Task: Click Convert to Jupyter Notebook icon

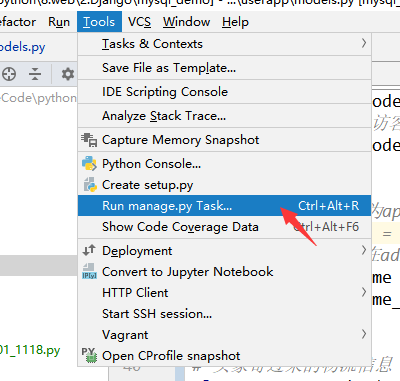Action: pos(89,271)
